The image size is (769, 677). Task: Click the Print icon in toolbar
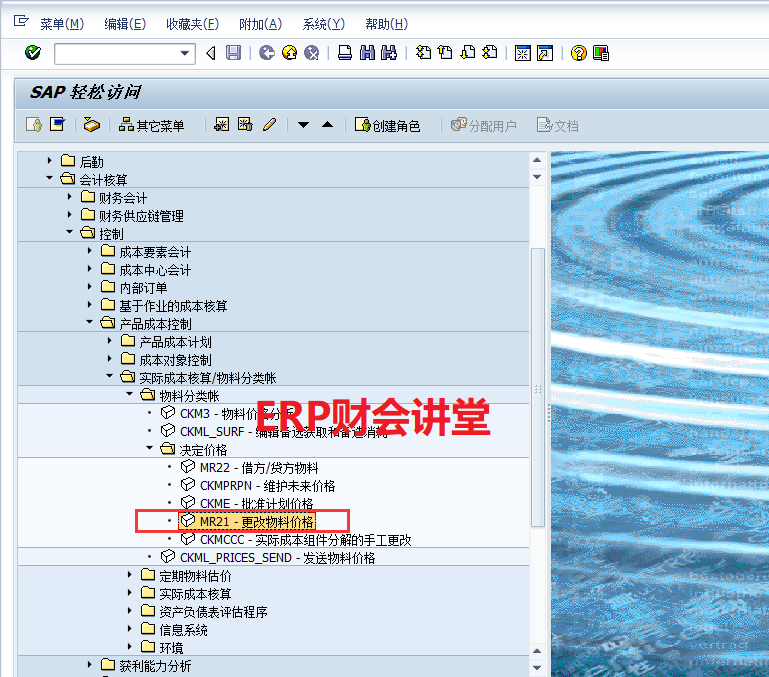tap(345, 53)
